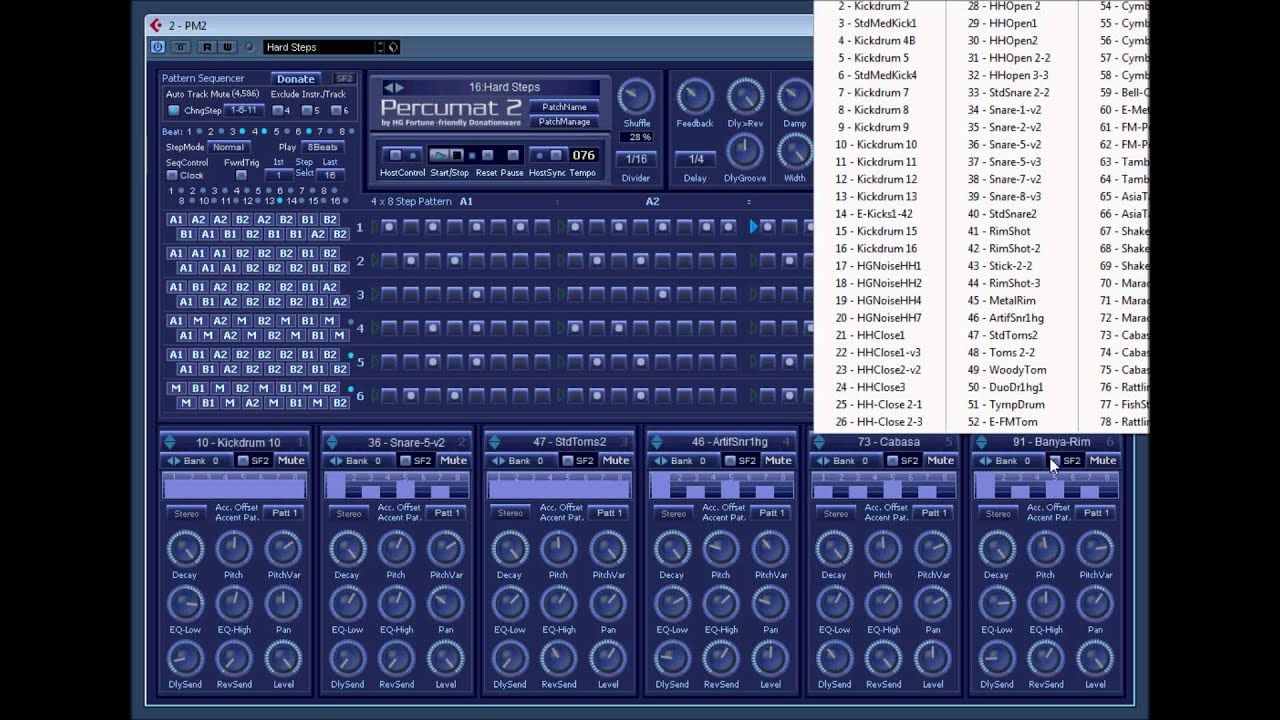This screenshot has height=720, width=1280.
Task: Click the accent pattern bar on Cabasa channel
Action: (883, 485)
